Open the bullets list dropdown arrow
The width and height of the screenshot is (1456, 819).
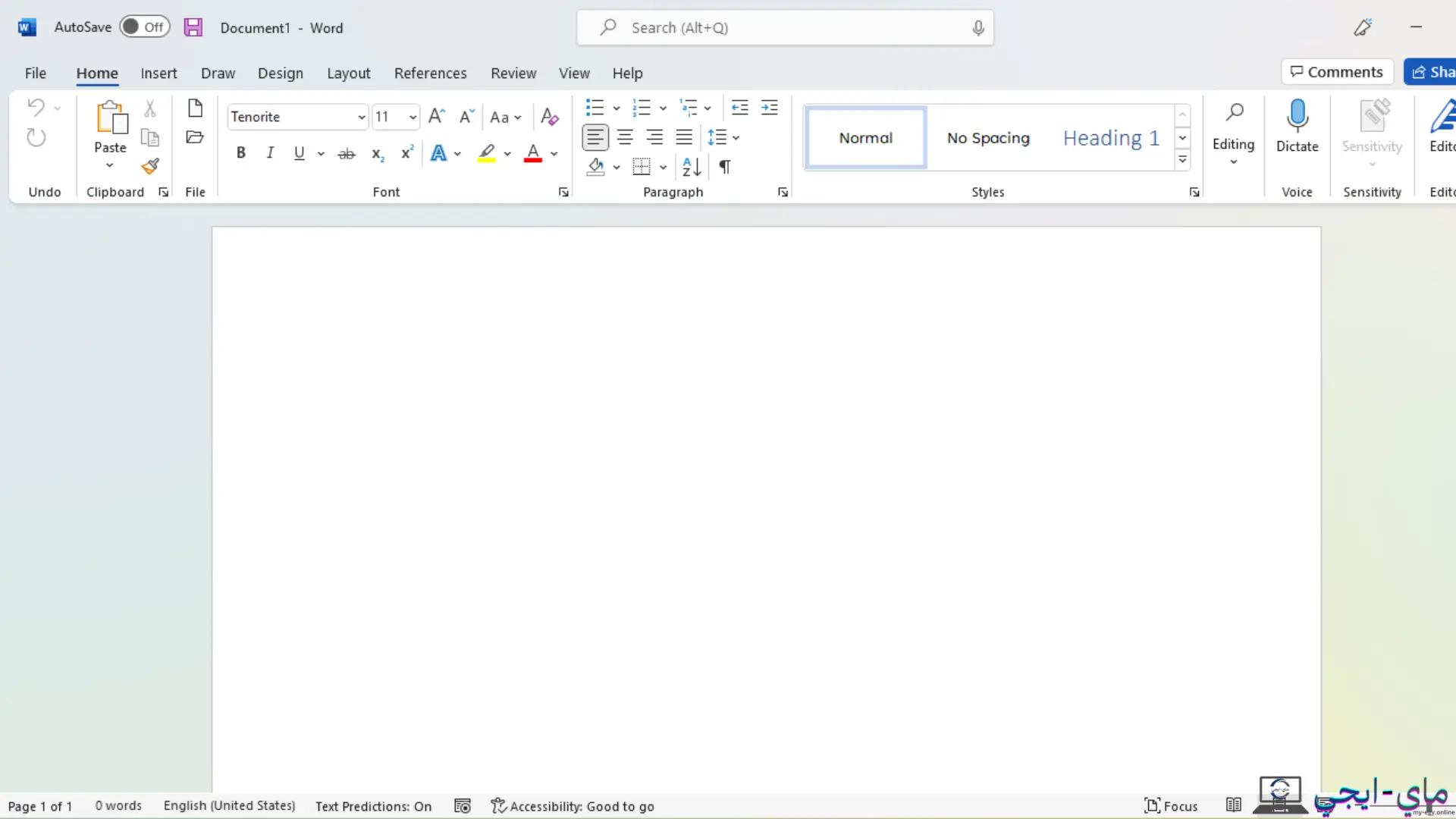pos(617,108)
